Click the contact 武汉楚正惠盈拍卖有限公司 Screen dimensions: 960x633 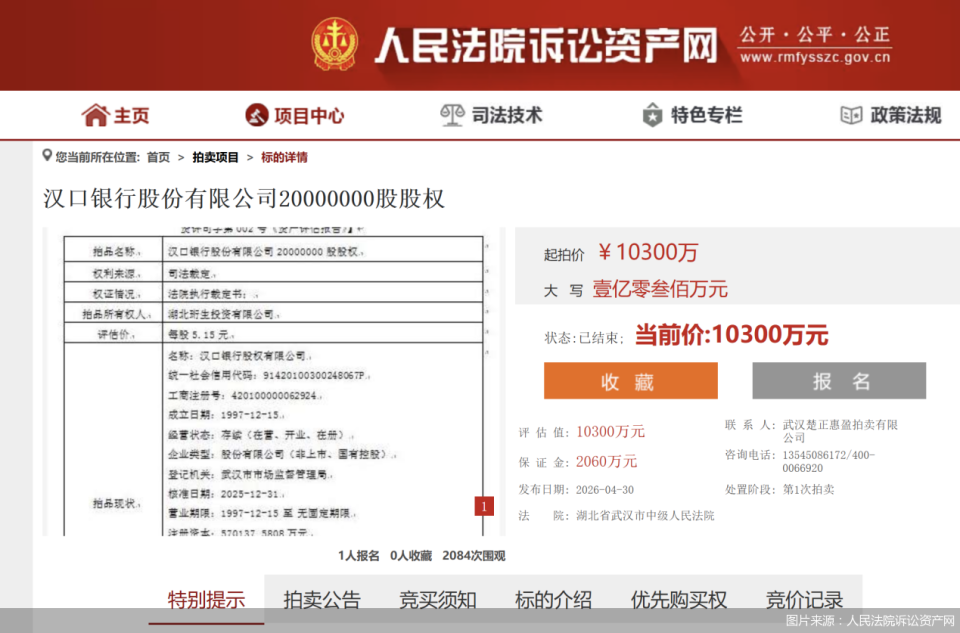coord(841,431)
